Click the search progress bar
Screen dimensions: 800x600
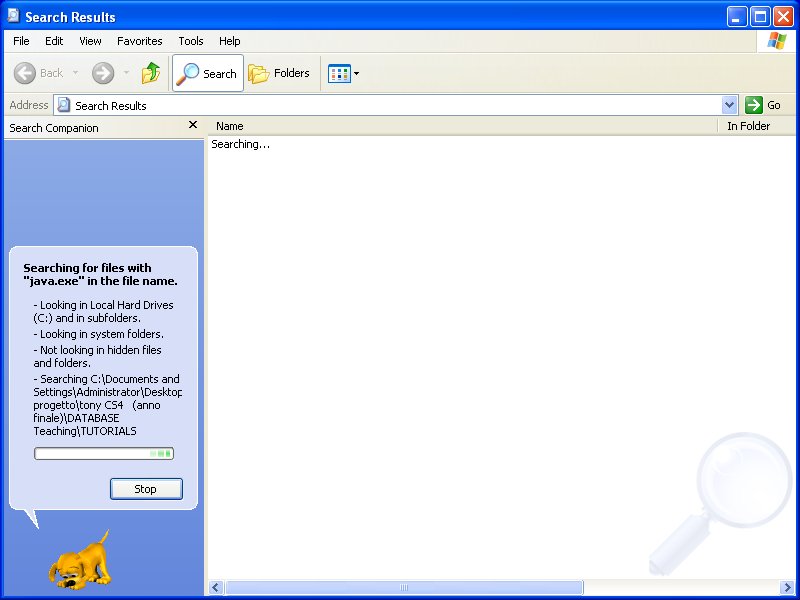point(104,454)
